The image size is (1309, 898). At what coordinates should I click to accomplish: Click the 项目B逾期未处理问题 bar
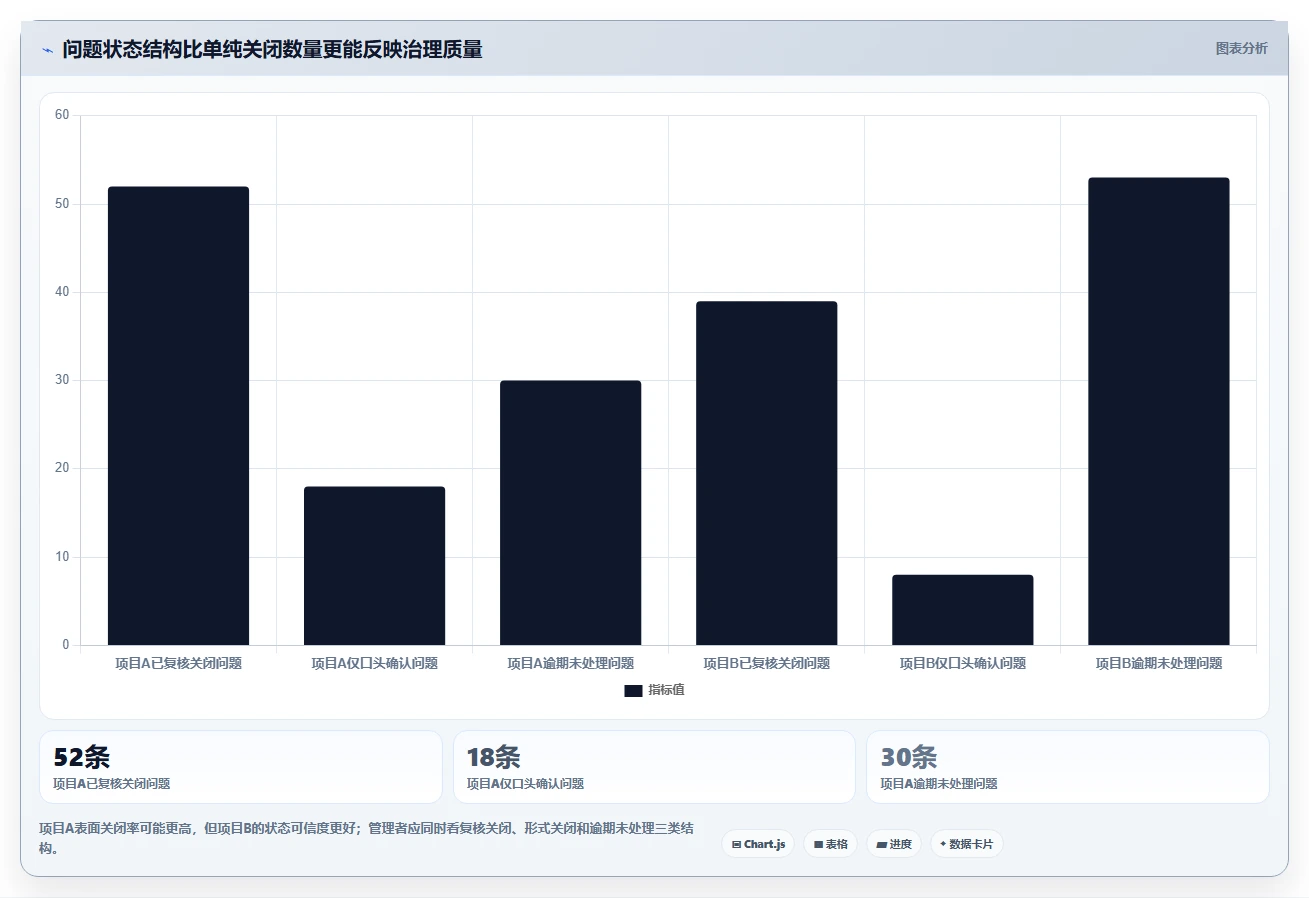coord(1158,411)
